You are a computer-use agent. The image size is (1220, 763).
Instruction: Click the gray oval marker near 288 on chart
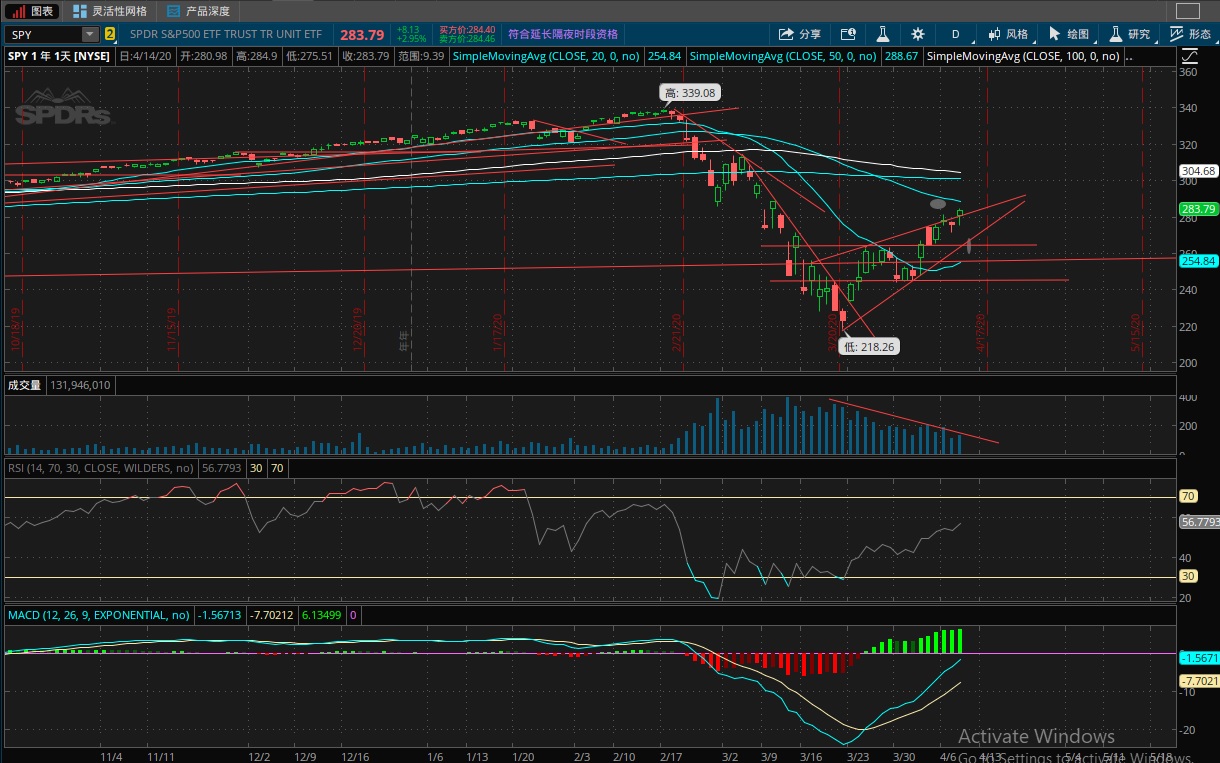pos(938,204)
